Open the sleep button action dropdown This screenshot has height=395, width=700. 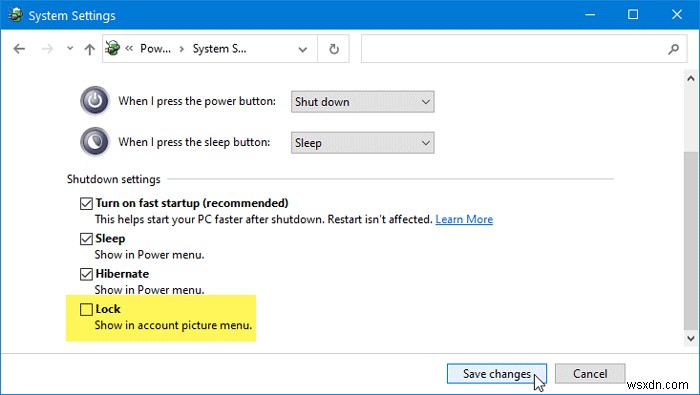(x=362, y=143)
